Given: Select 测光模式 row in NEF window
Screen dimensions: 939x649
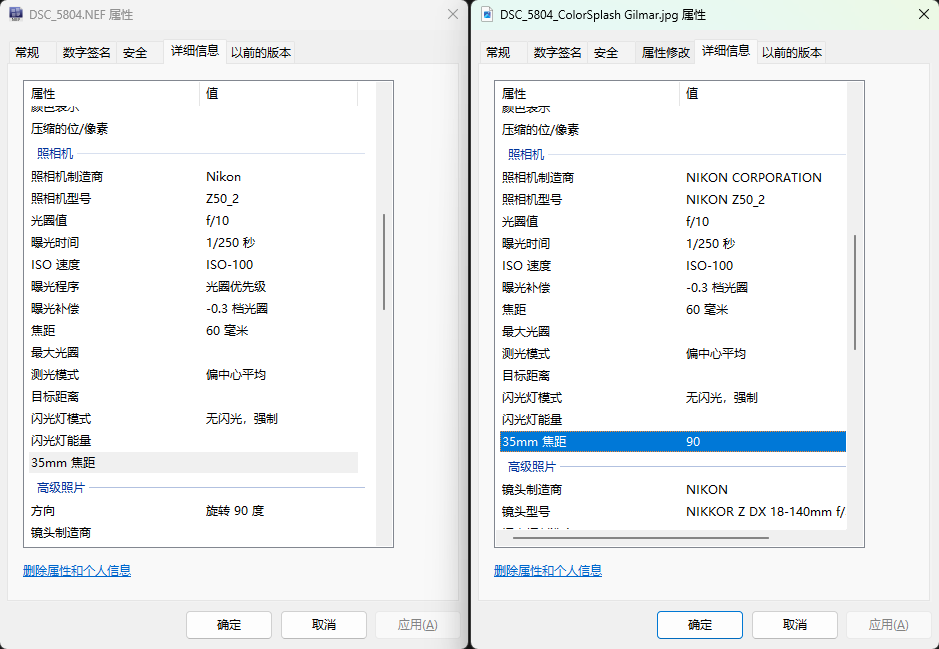Looking at the screenshot, I should (x=193, y=375).
